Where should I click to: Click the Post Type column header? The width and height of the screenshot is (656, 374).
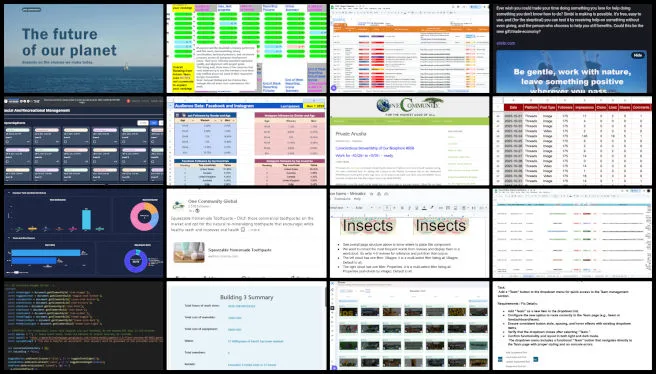(x=548, y=108)
